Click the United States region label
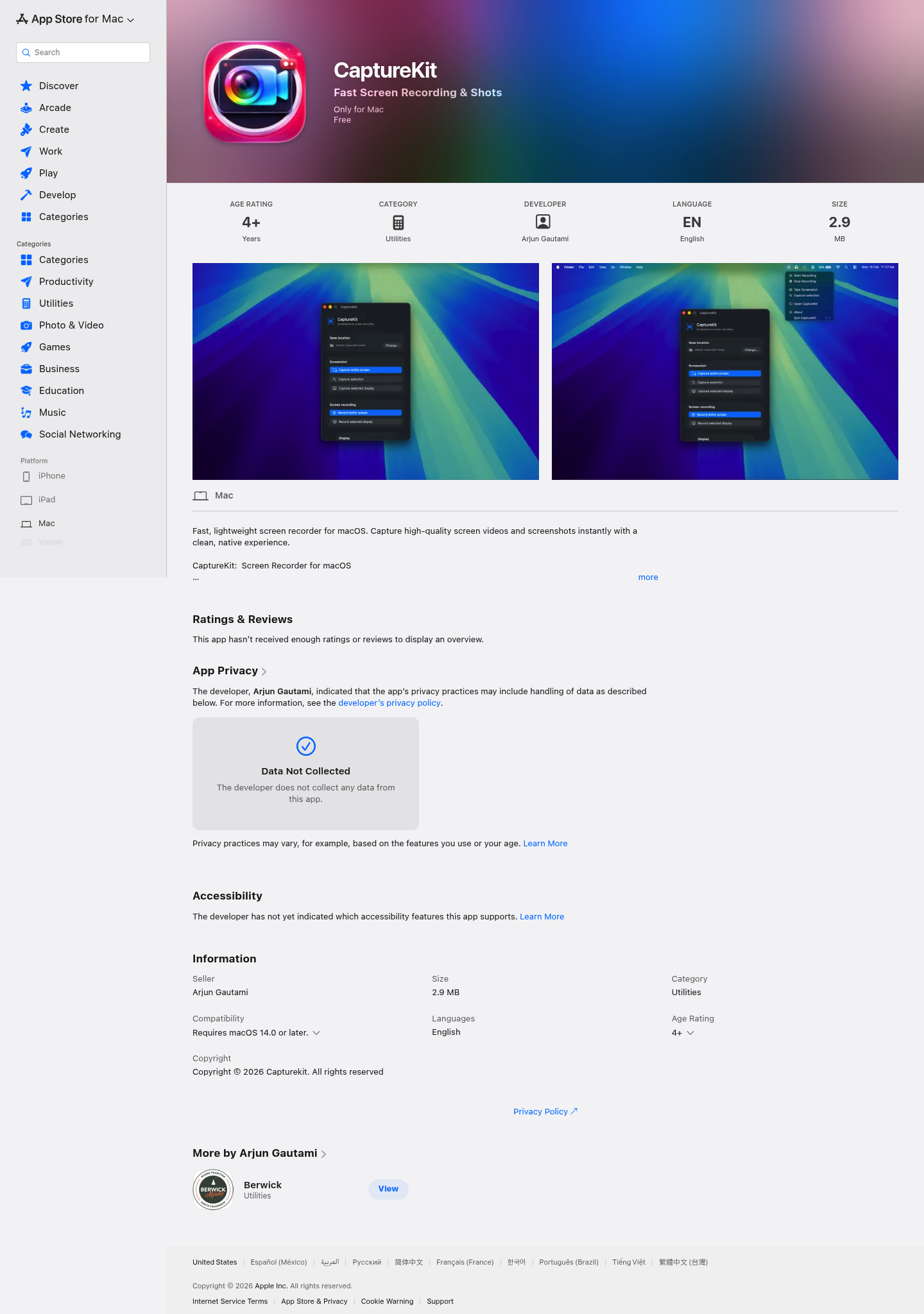 215,1262
